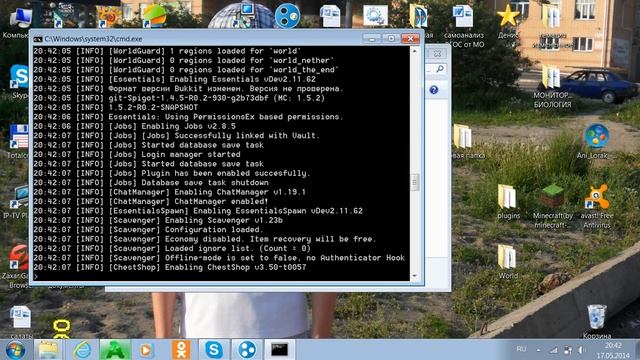Open the Skype desktop shortcut
Screen dimensions: 640x360
[19, 77]
